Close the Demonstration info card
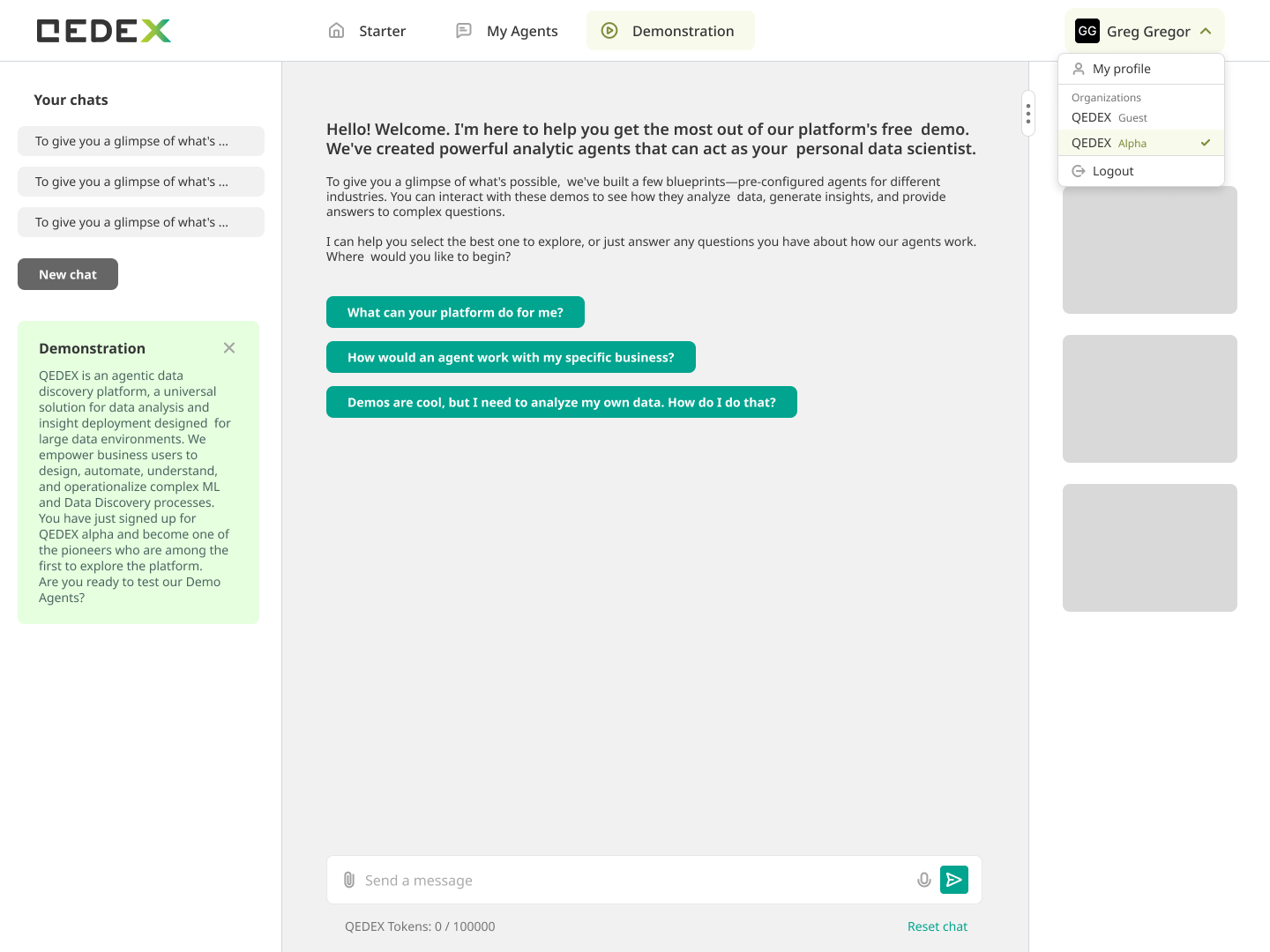1270x952 pixels. coord(229,348)
